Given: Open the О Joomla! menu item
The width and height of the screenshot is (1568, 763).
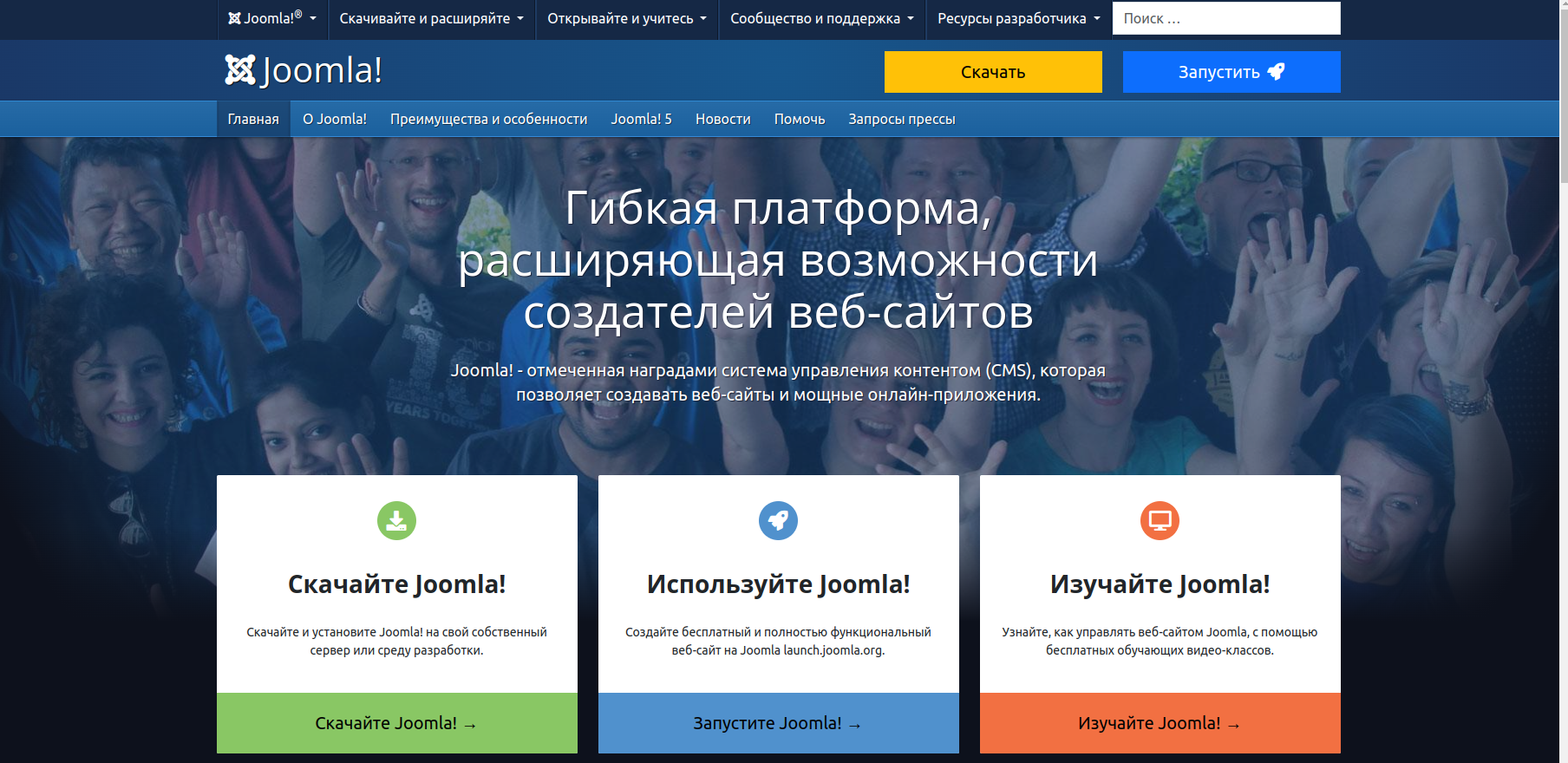Looking at the screenshot, I should click(x=335, y=119).
